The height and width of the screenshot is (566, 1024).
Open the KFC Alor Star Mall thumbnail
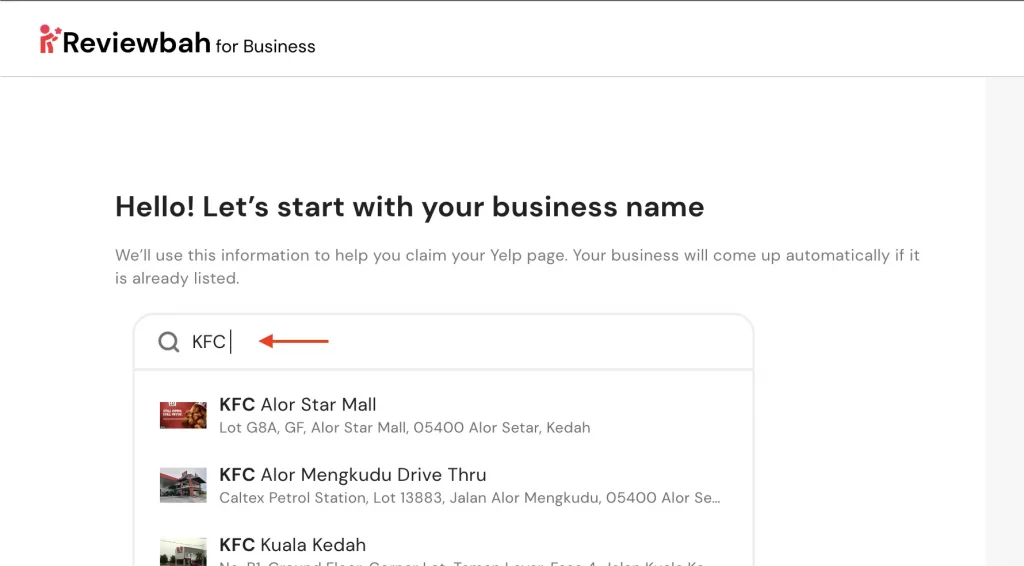point(183,415)
